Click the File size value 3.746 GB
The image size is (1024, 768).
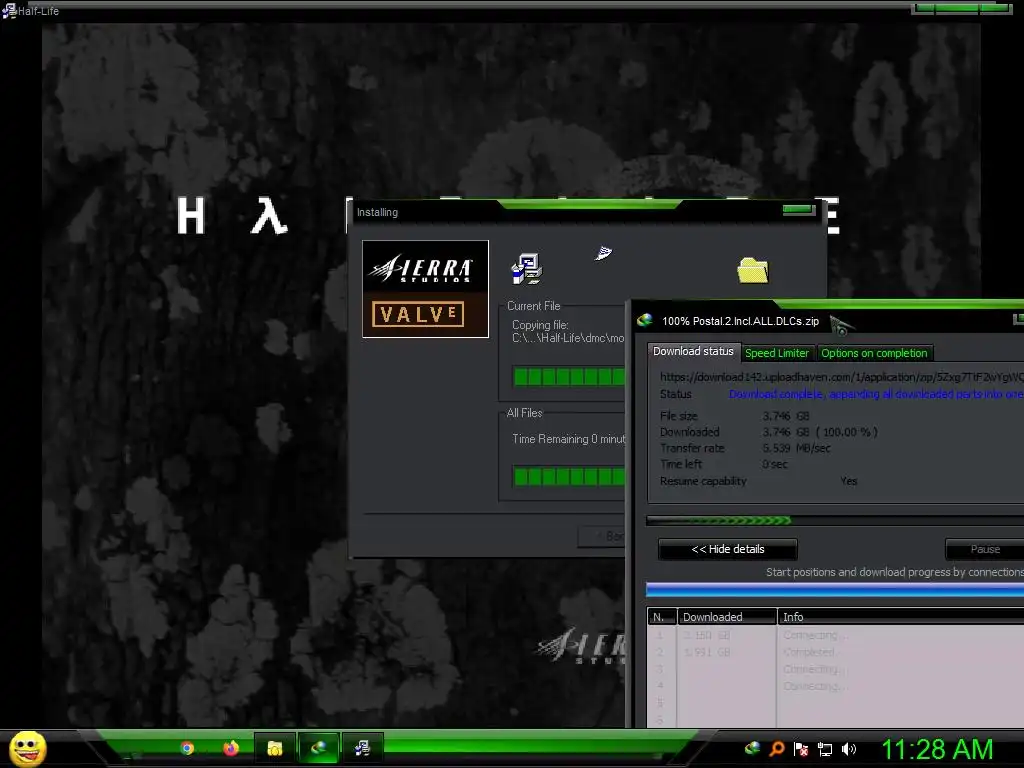pos(786,416)
